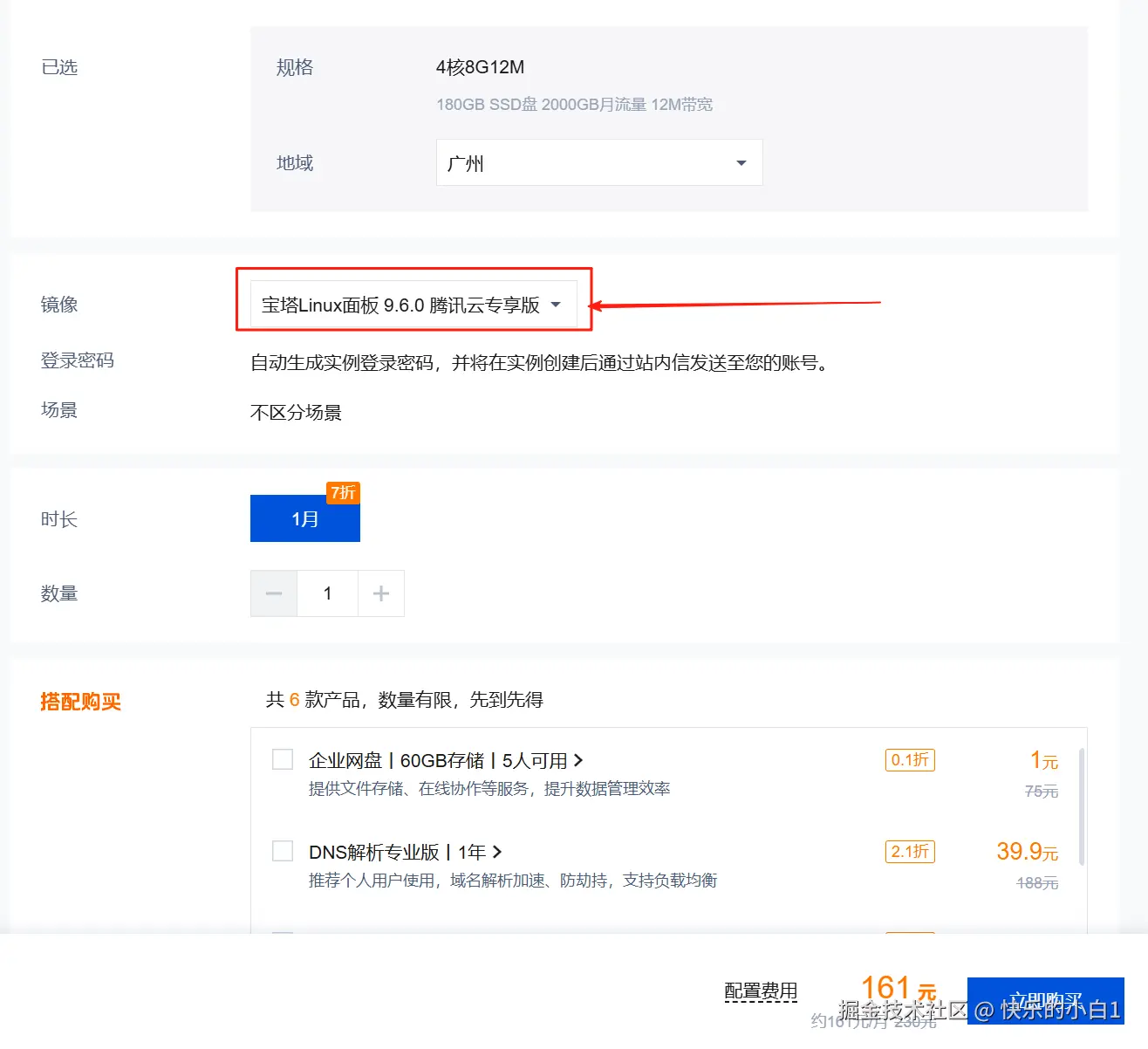Click the 2.1折 discount tag

tap(910, 852)
